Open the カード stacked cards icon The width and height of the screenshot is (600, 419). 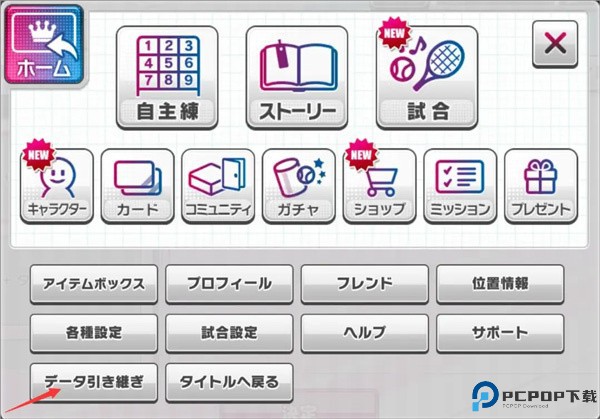tap(138, 186)
